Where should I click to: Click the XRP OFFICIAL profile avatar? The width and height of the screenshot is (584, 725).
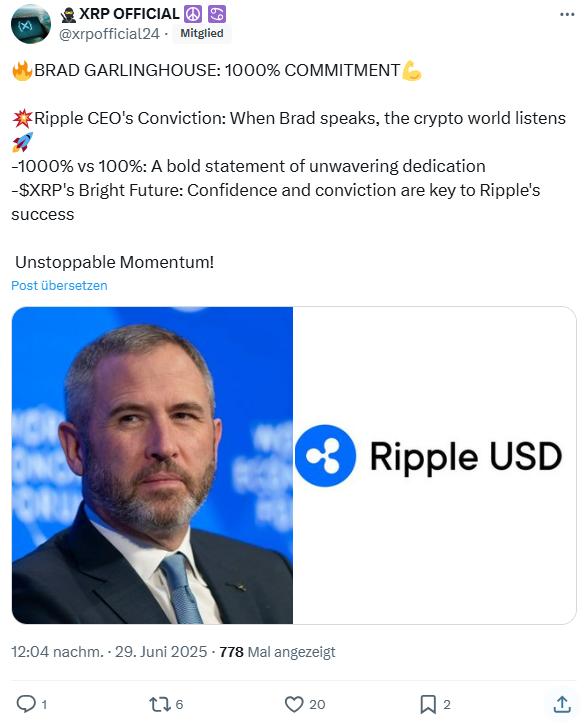click(31, 24)
